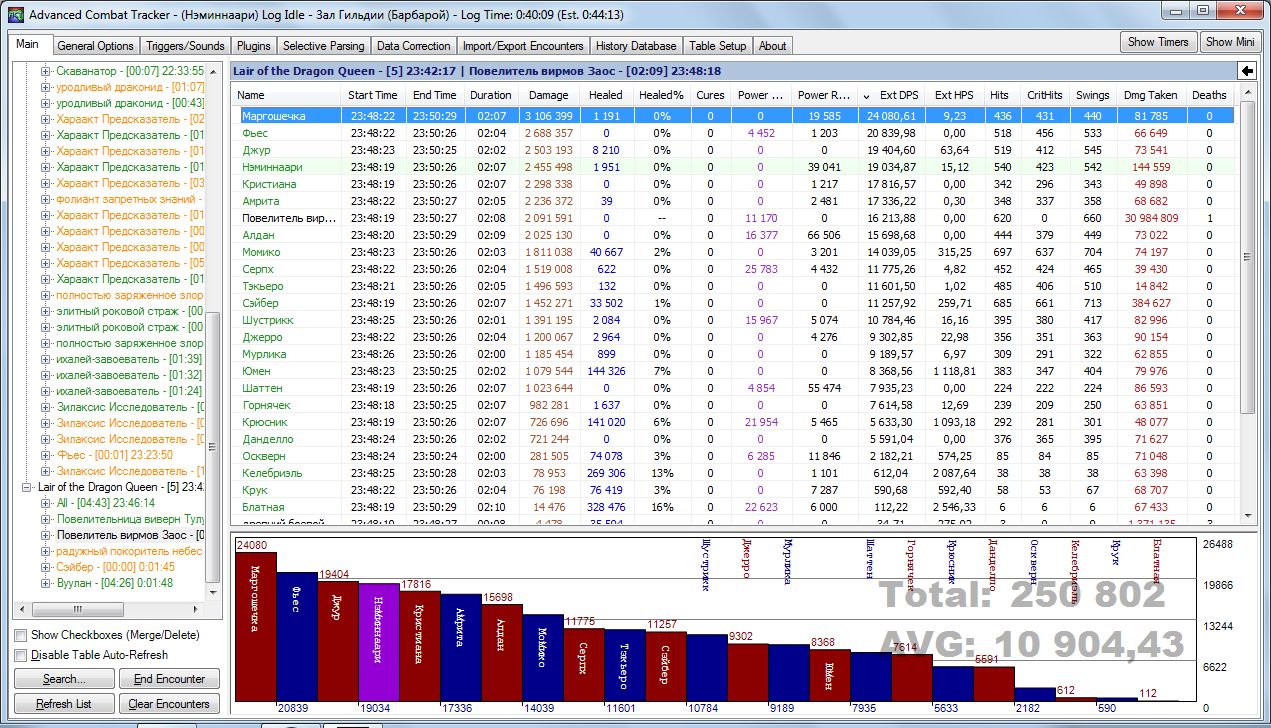1271x728 pixels.
Task: Select Повелитель вирмов Заос tree entry
Action: (x=130, y=535)
